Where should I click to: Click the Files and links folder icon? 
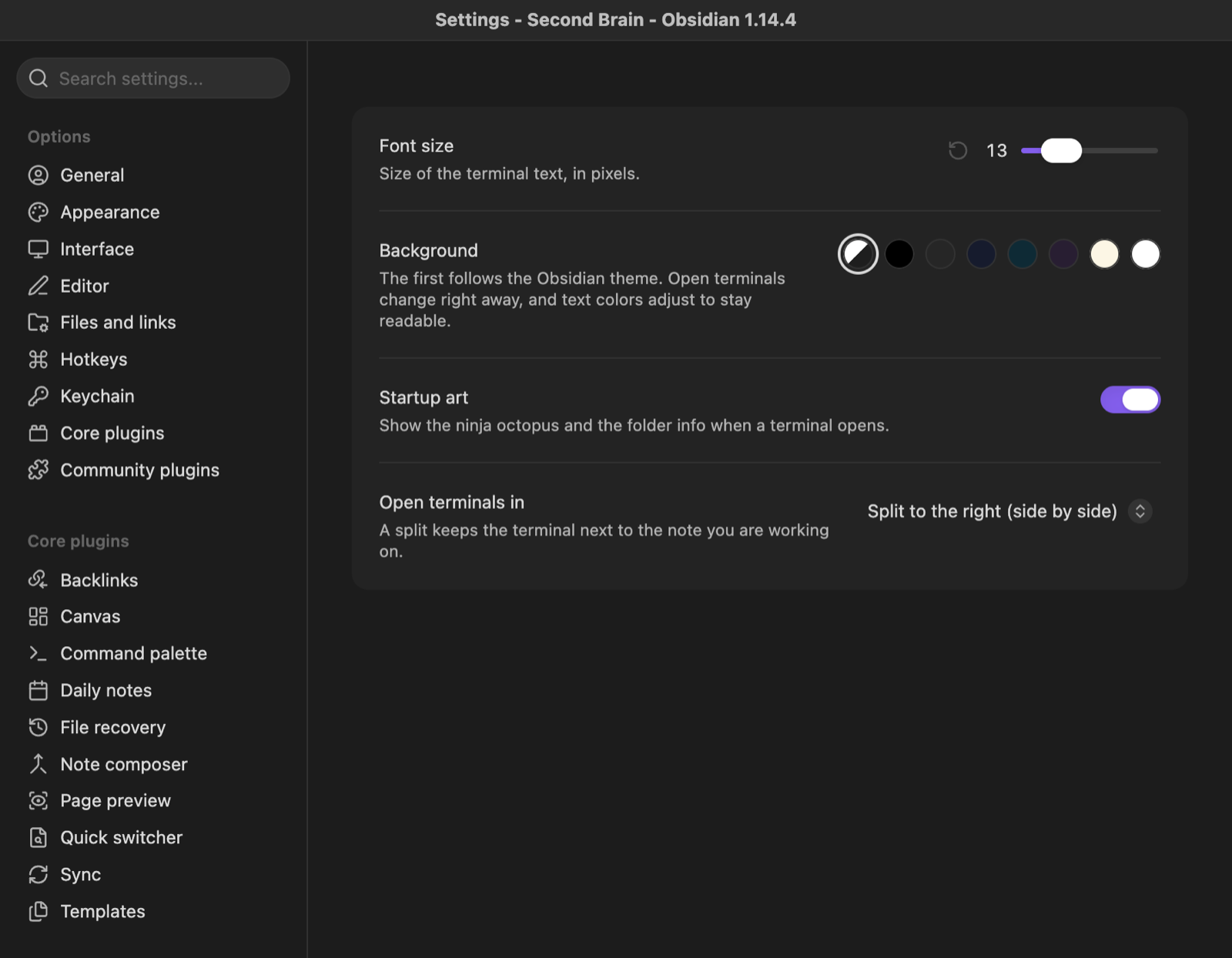(x=38, y=323)
